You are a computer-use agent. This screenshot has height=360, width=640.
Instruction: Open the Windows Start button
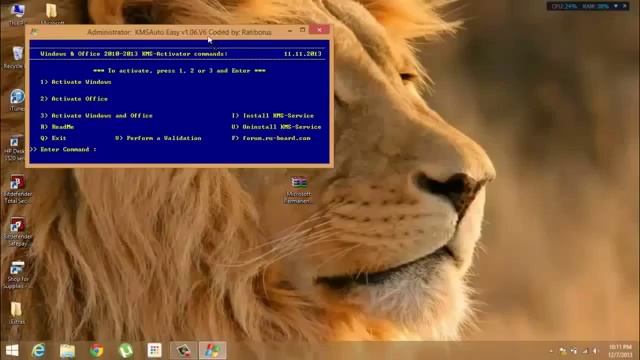tap(12, 350)
